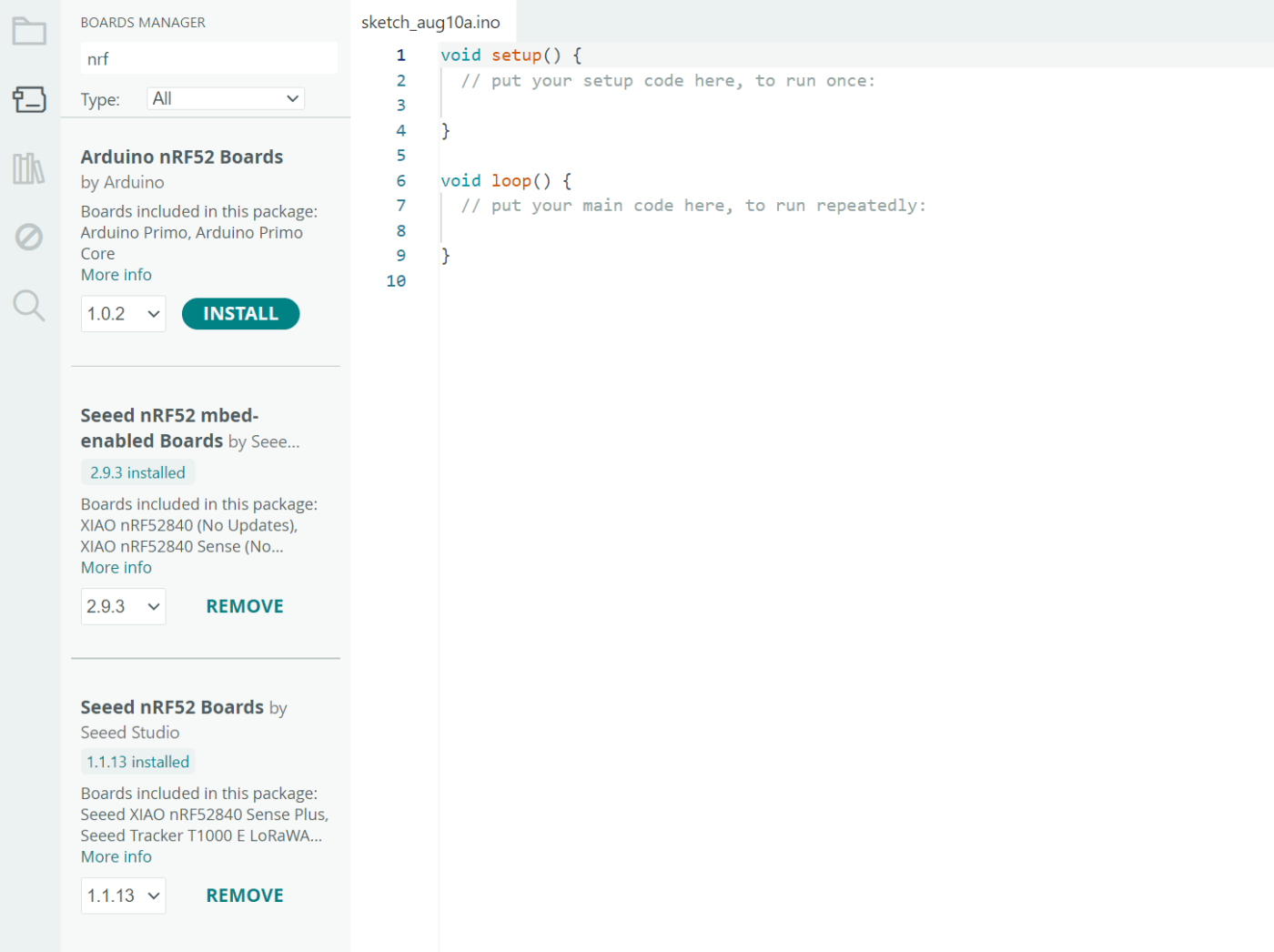This screenshot has width=1274, height=952.
Task: Click the Arduino nRF52 Boards title
Action: tap(182, 157)
